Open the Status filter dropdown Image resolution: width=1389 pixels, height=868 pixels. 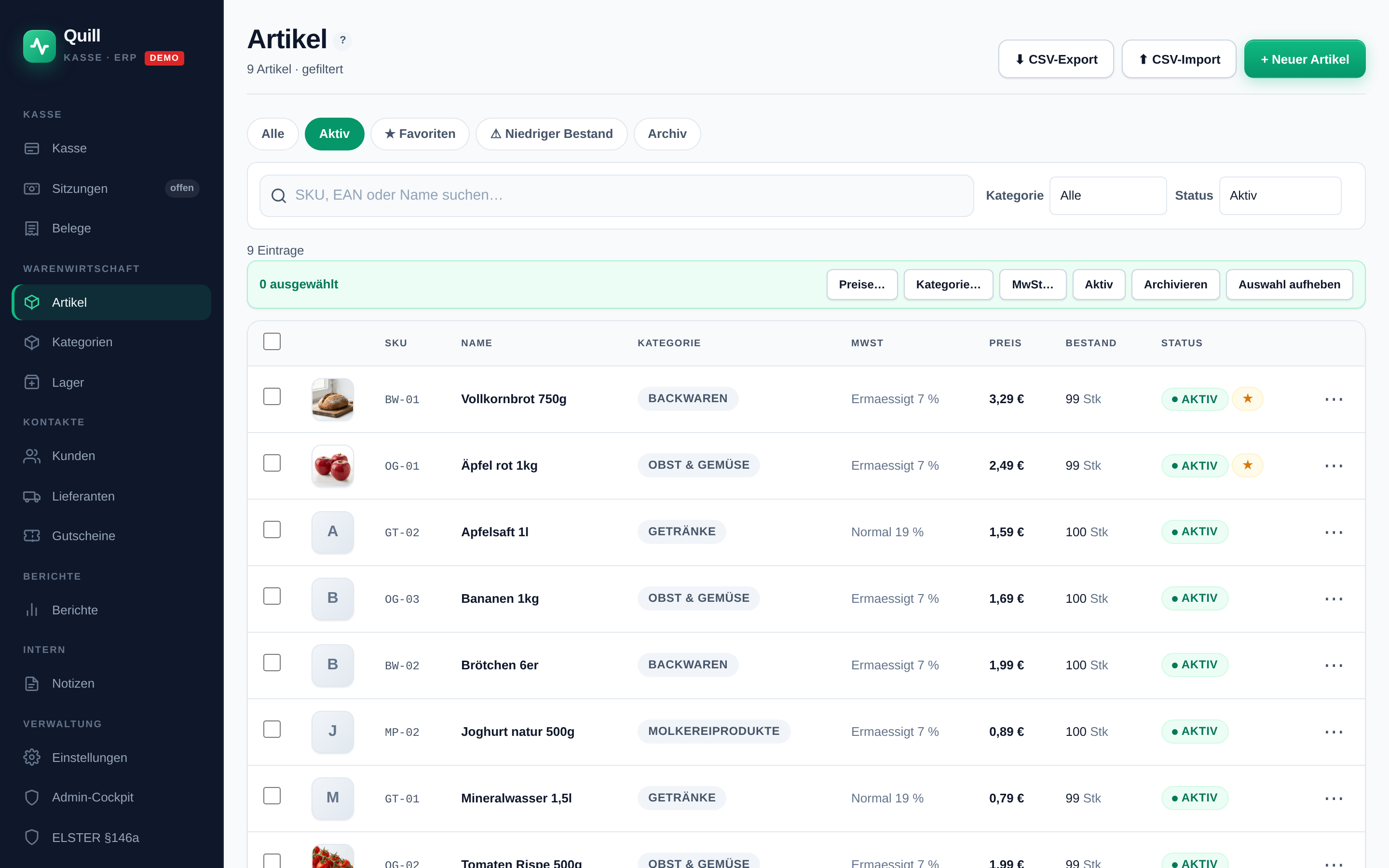[x=1280, y=196]
